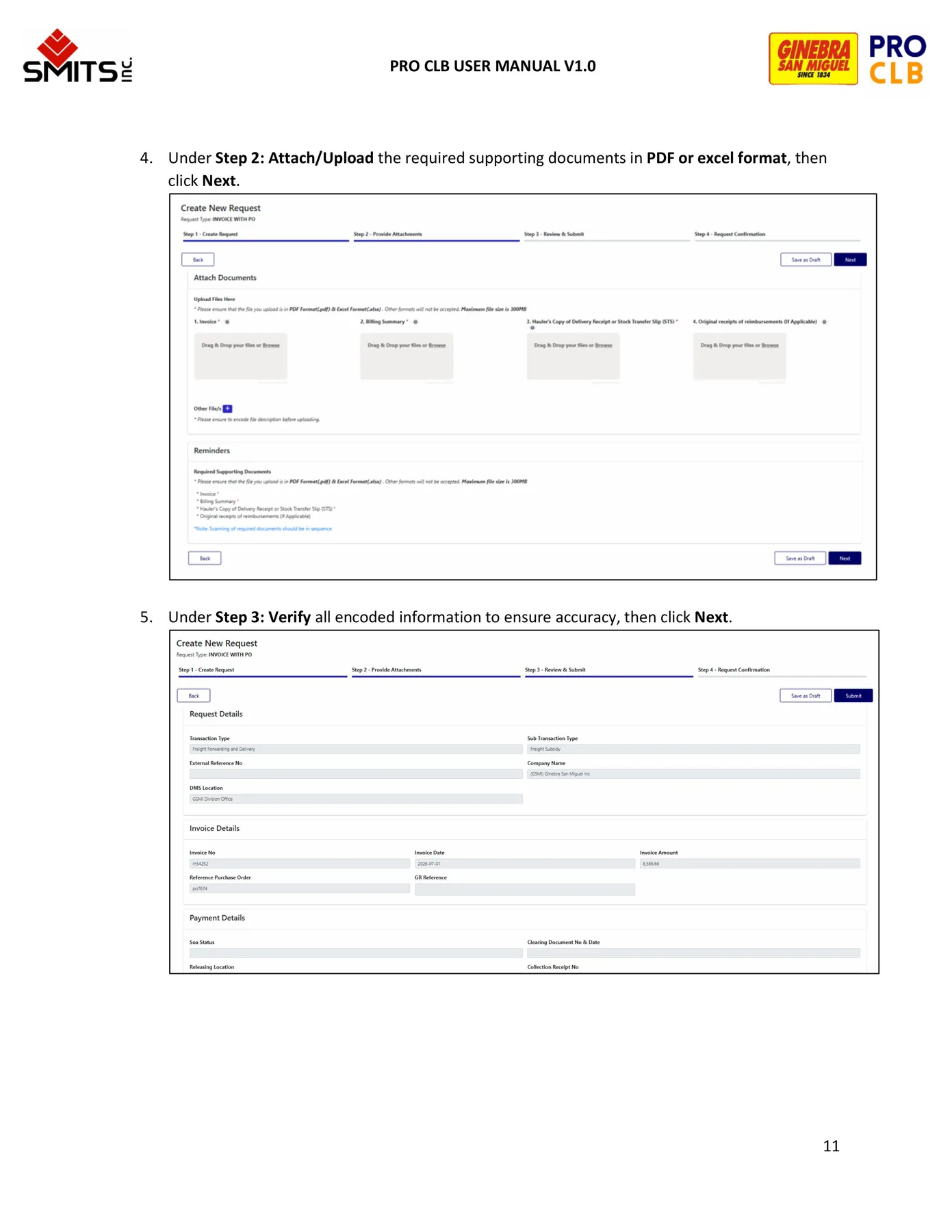The height and width of the screenshot is (1232, 952).
Task: Add another file with Other File/s plus icon
Action: (x=228, y=409)
